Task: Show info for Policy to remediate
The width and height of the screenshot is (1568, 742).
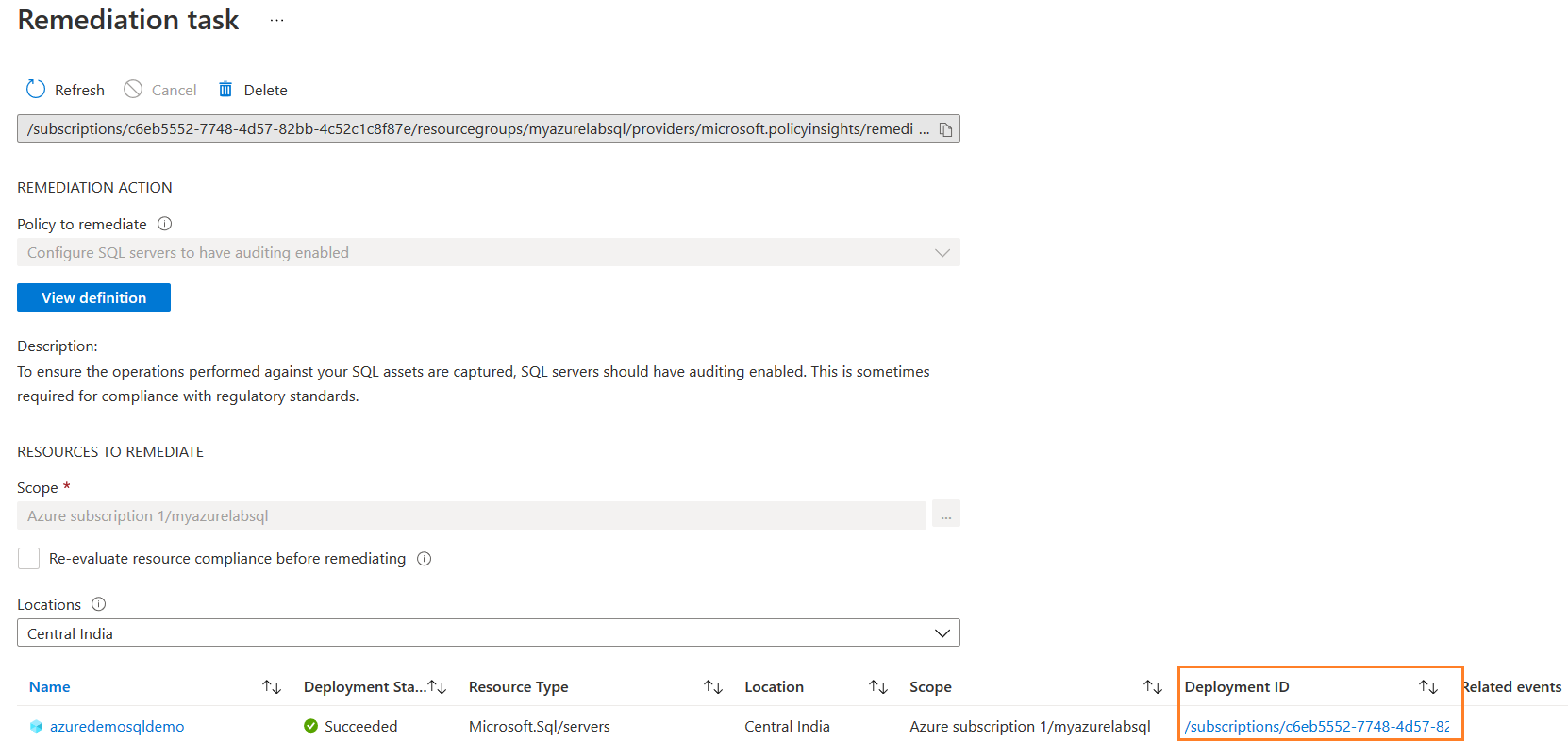Action: [164, 224]
